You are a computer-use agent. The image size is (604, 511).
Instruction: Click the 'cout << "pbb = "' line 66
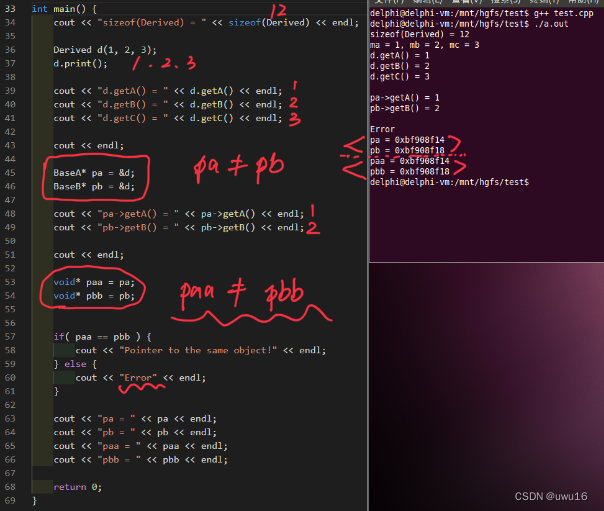[141, 459]
